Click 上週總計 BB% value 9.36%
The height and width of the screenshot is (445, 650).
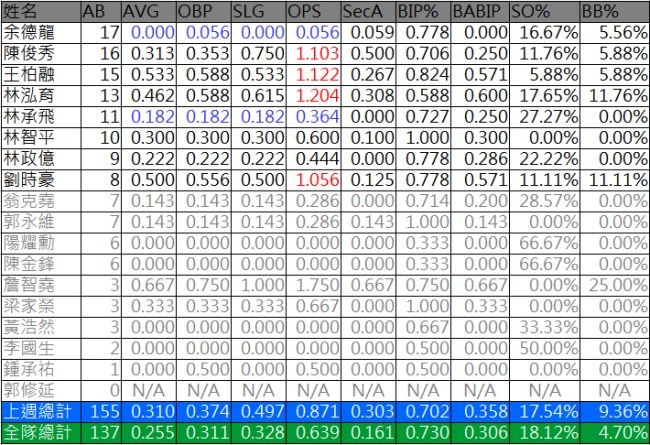pos(623,411)
